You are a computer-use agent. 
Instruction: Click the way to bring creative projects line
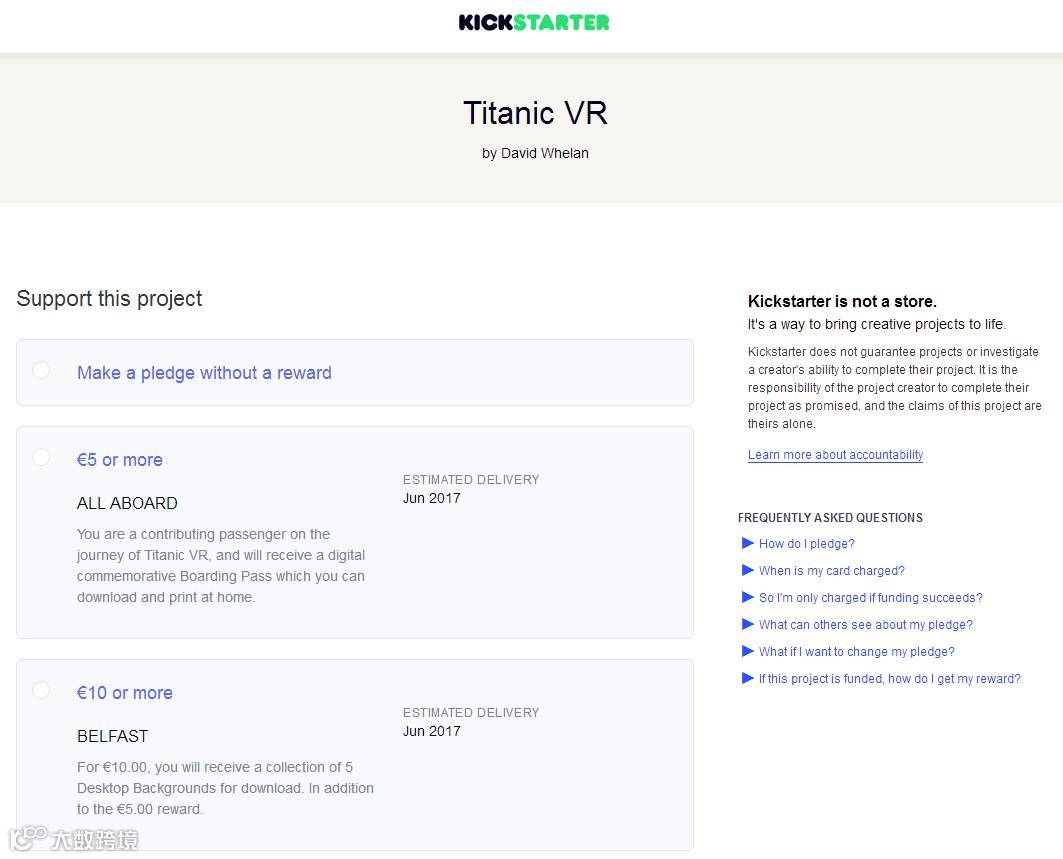[x=877, y=325]
